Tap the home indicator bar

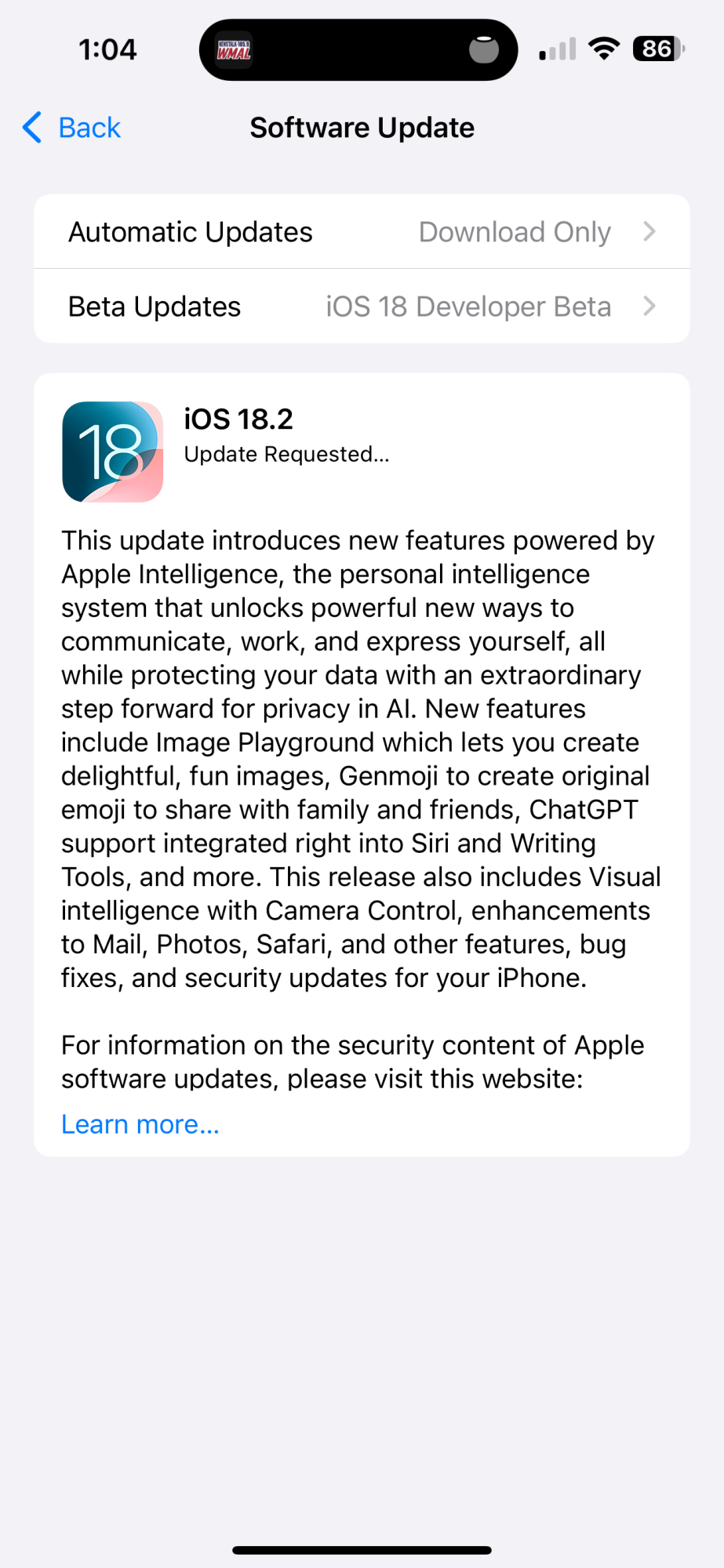362,1550
